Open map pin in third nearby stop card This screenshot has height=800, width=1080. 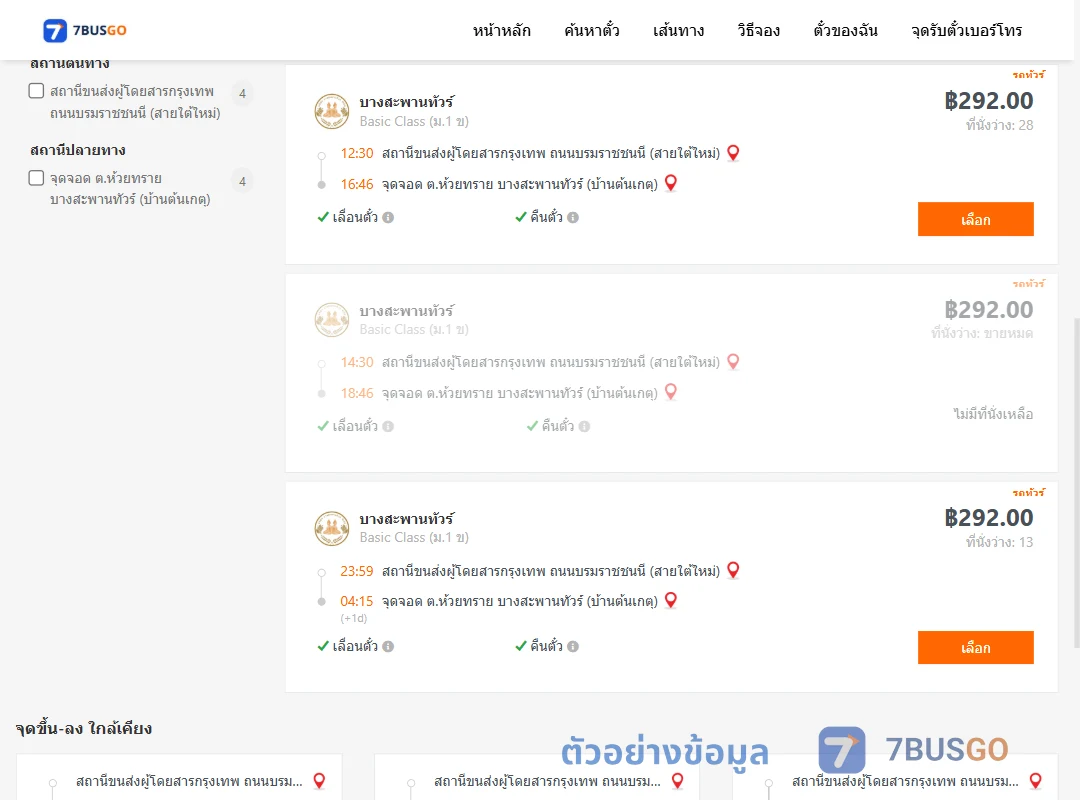[1035, 781]
